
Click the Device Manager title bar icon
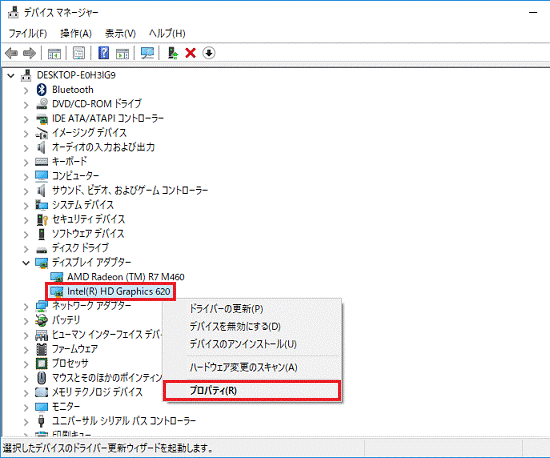13,13
